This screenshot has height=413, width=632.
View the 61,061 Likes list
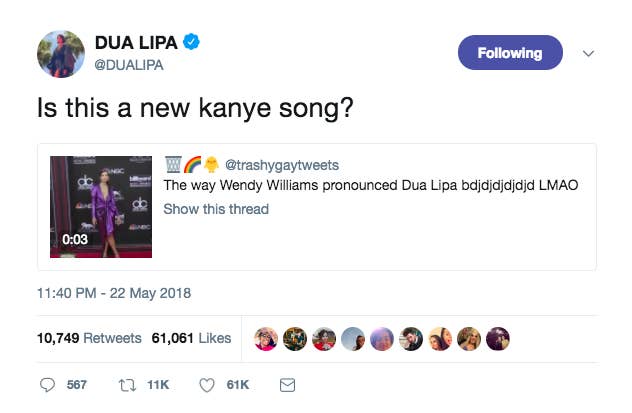click(x=191, y=338)
